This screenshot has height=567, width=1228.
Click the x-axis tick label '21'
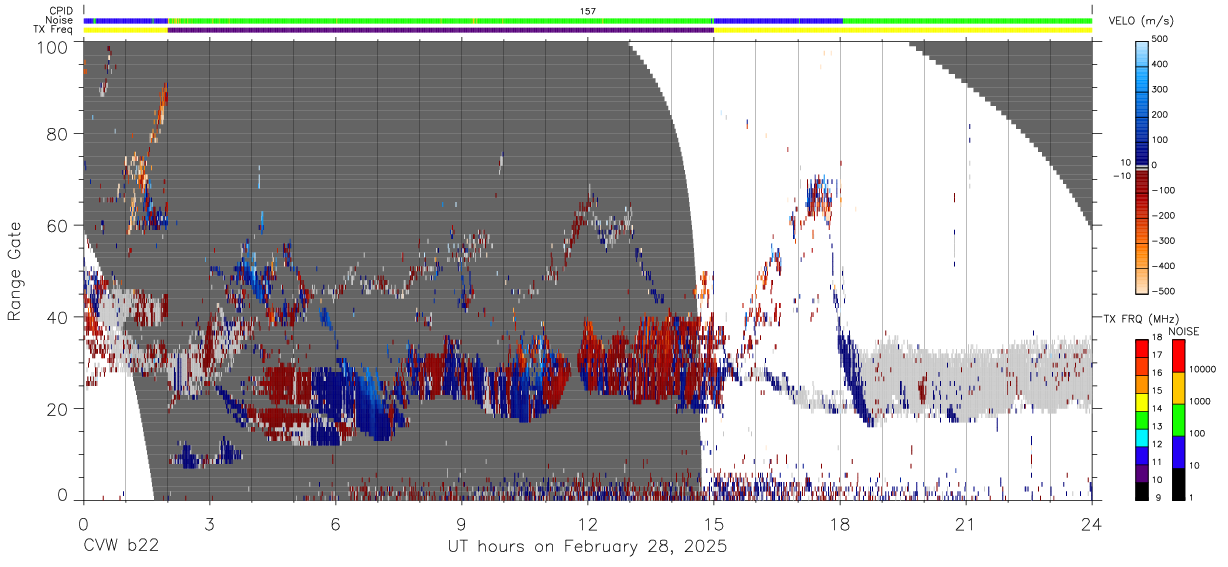965,522
